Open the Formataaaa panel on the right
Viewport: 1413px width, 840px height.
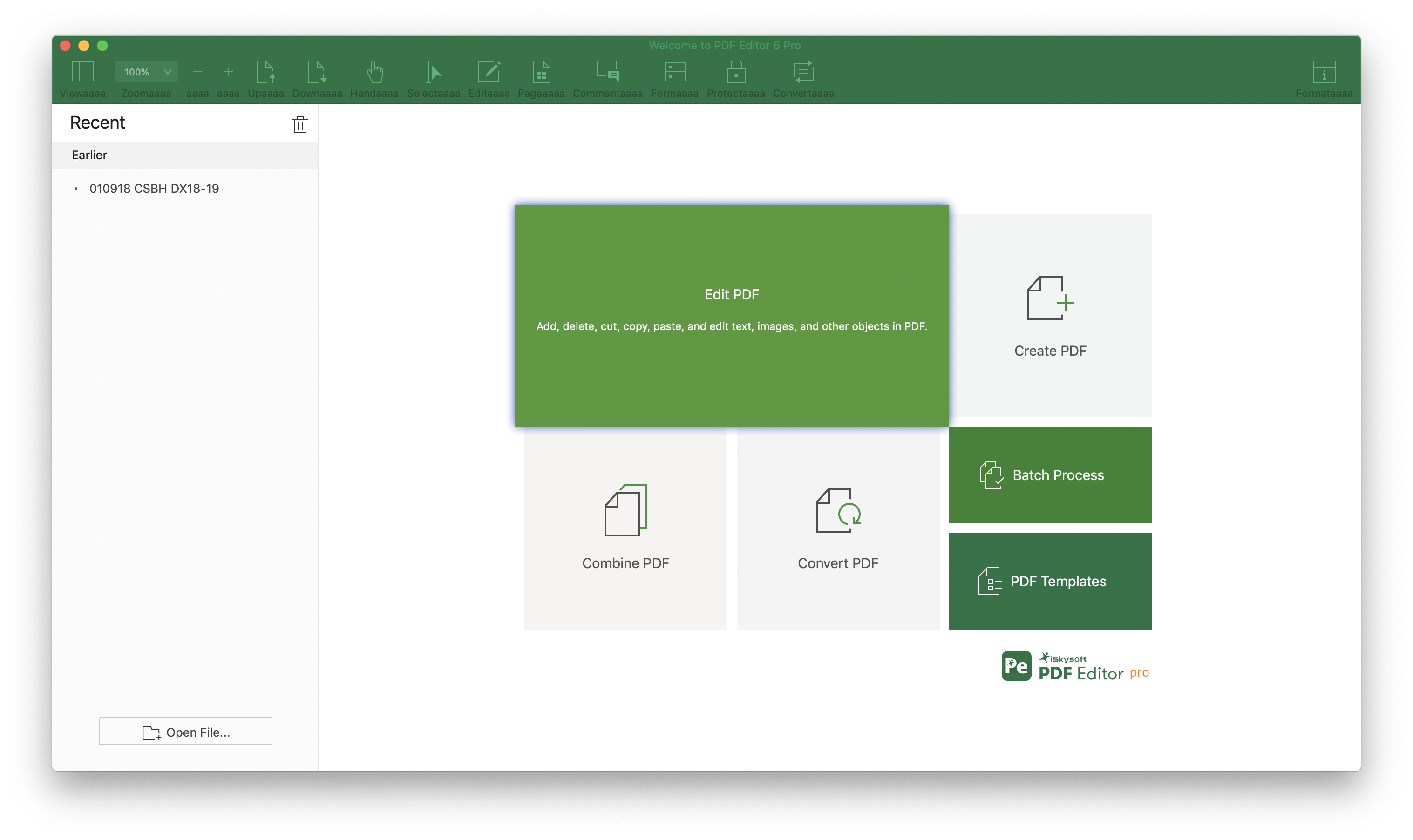[x=1324, y=73]
